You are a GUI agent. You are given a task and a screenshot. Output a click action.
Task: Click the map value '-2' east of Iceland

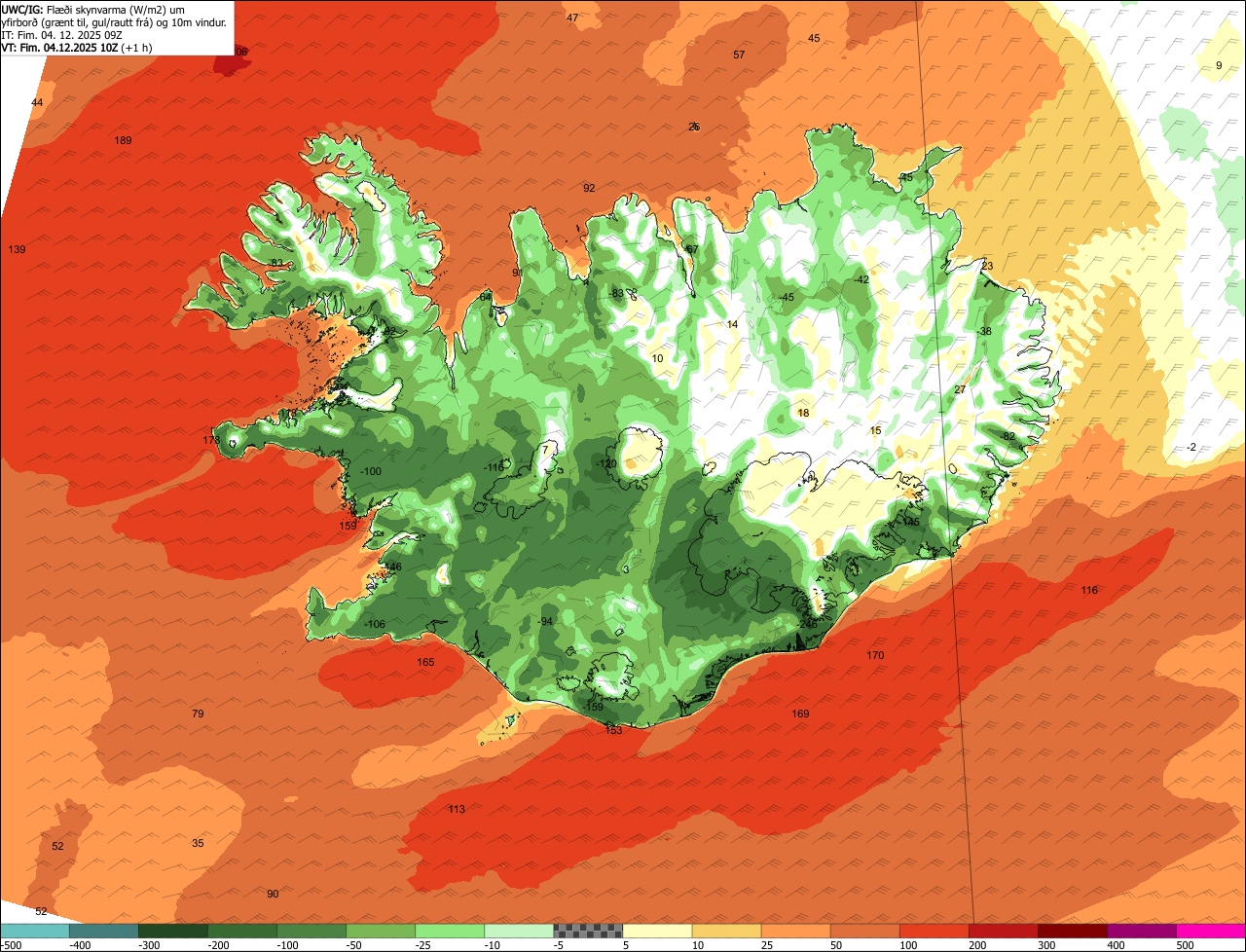click(1191, 448)
